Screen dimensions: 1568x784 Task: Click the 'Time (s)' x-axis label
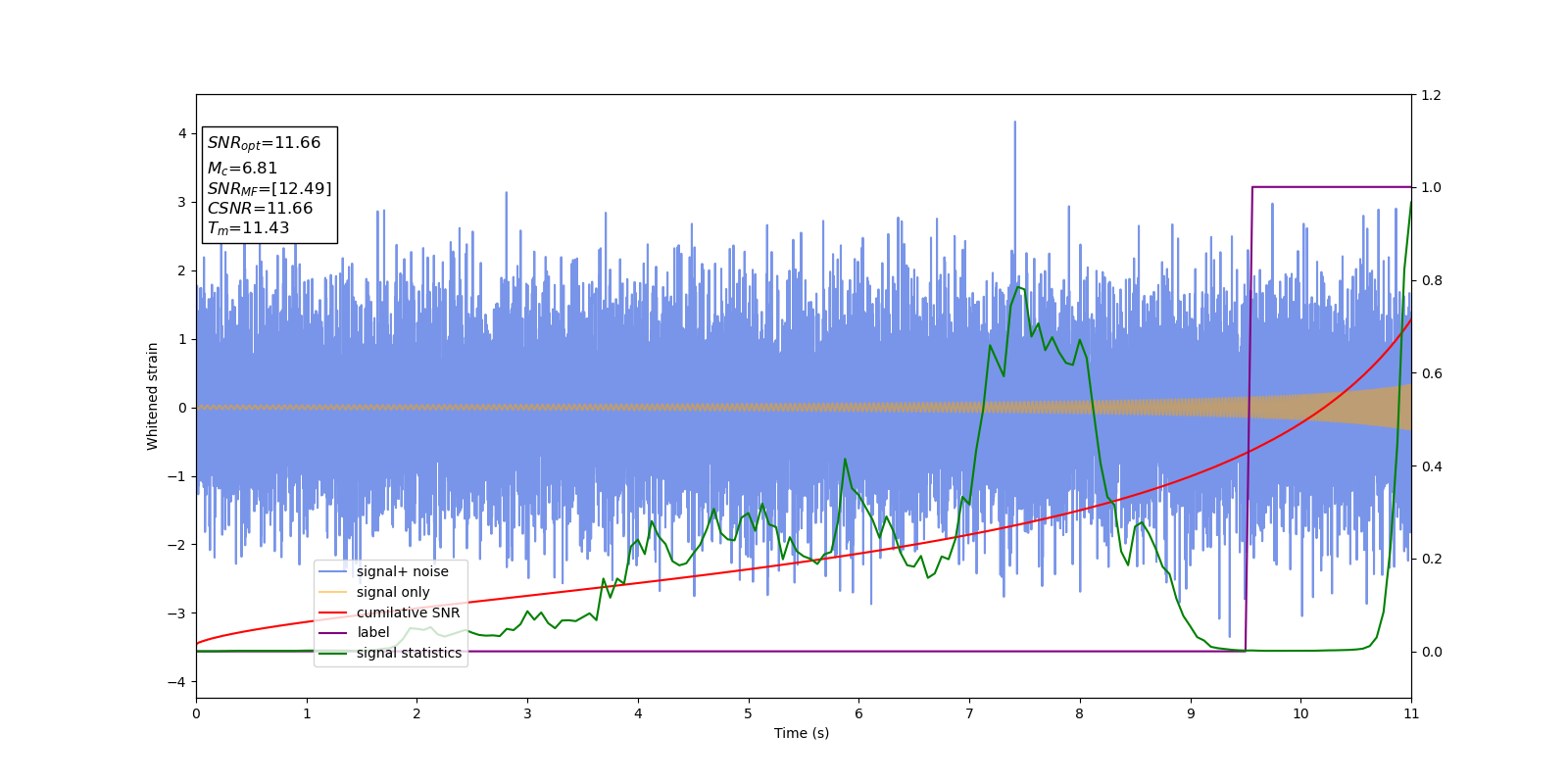pos(802,733)
